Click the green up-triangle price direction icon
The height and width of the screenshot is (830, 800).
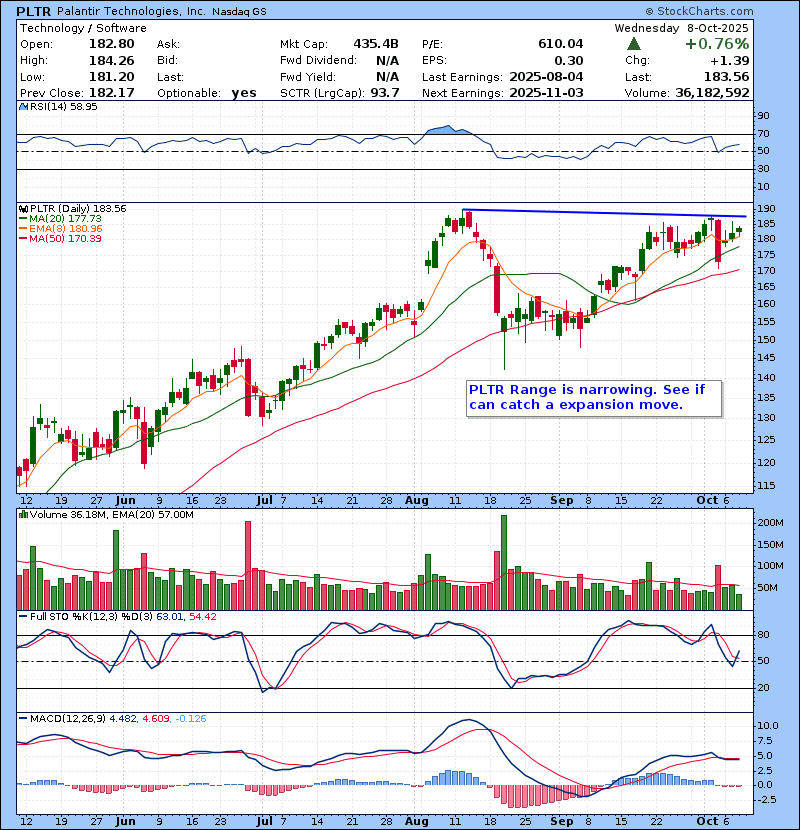pyautogui.click(x=634, y=44)
